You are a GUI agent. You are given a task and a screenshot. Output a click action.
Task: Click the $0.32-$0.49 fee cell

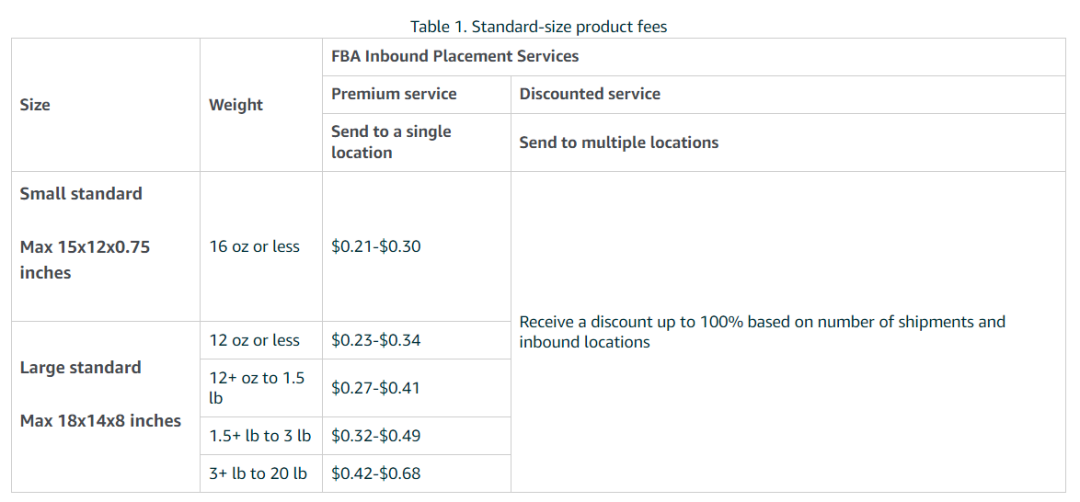pos(376,436)
